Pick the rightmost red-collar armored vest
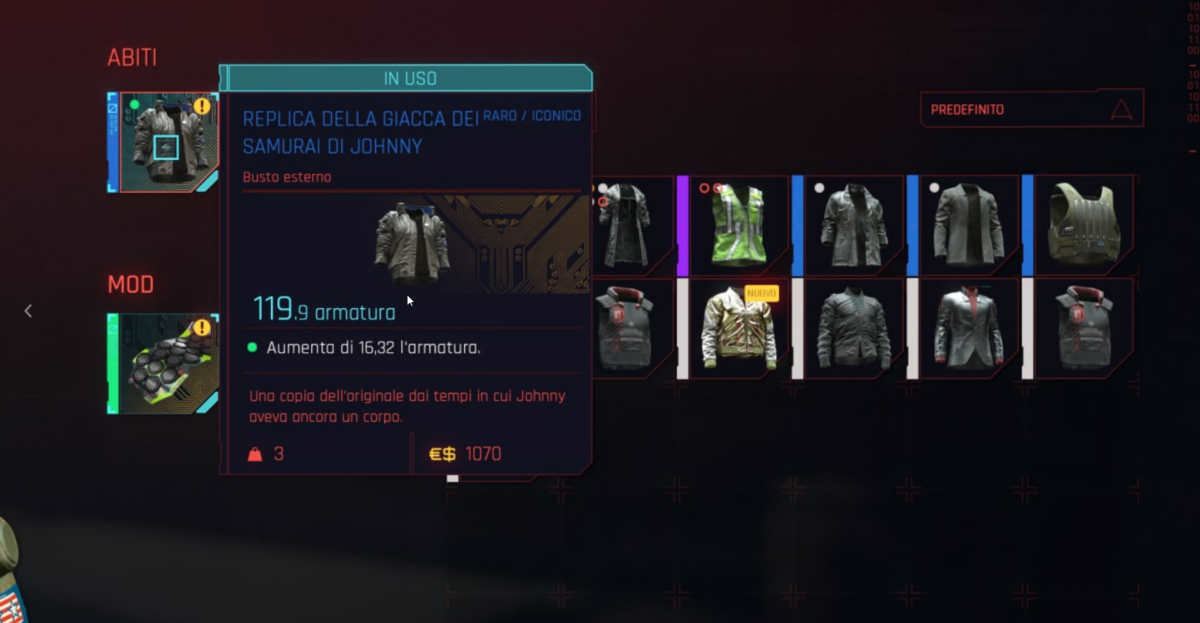The height and width of the screenshot is (623, 1200). point(1083,329)
